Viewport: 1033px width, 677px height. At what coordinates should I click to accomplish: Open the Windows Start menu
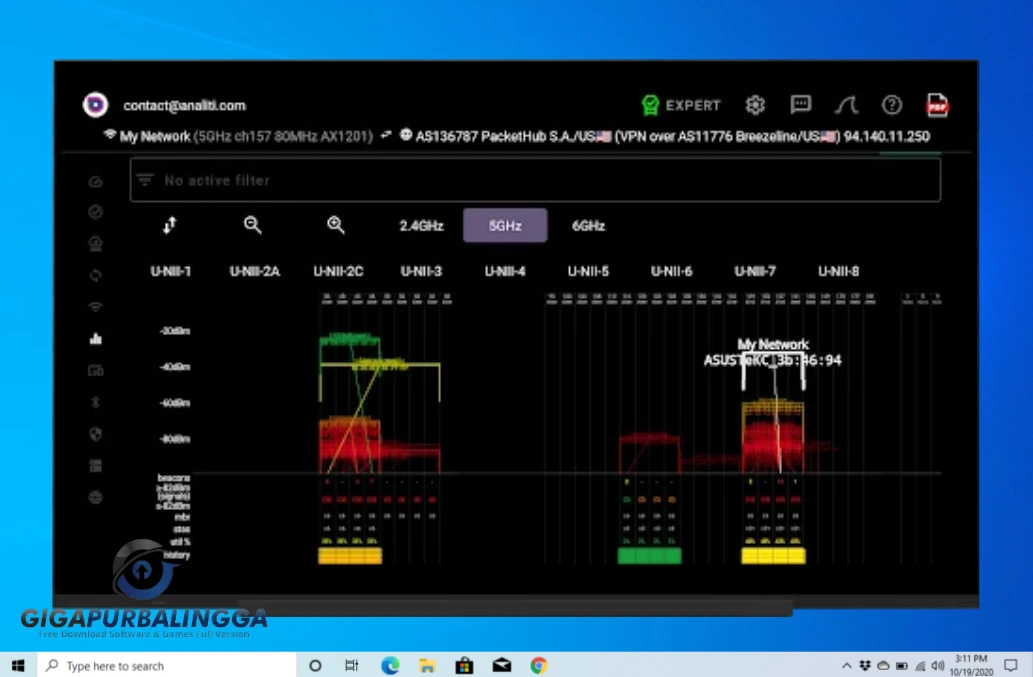(x=18, y=665)
